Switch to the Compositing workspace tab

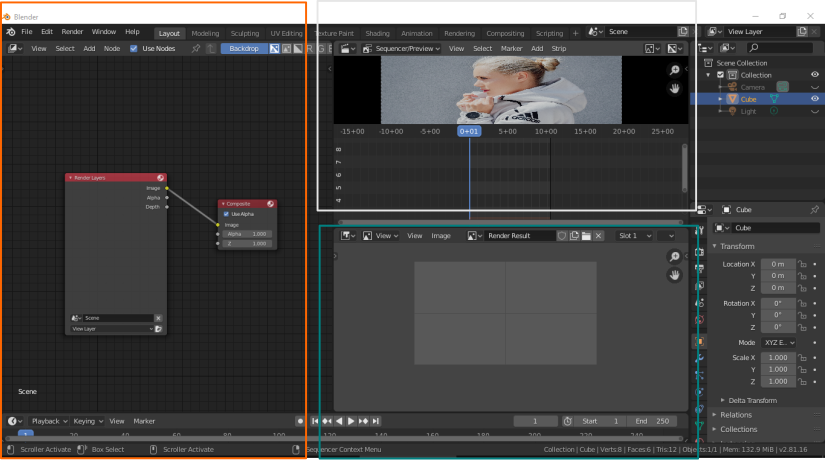click(505, 33)
